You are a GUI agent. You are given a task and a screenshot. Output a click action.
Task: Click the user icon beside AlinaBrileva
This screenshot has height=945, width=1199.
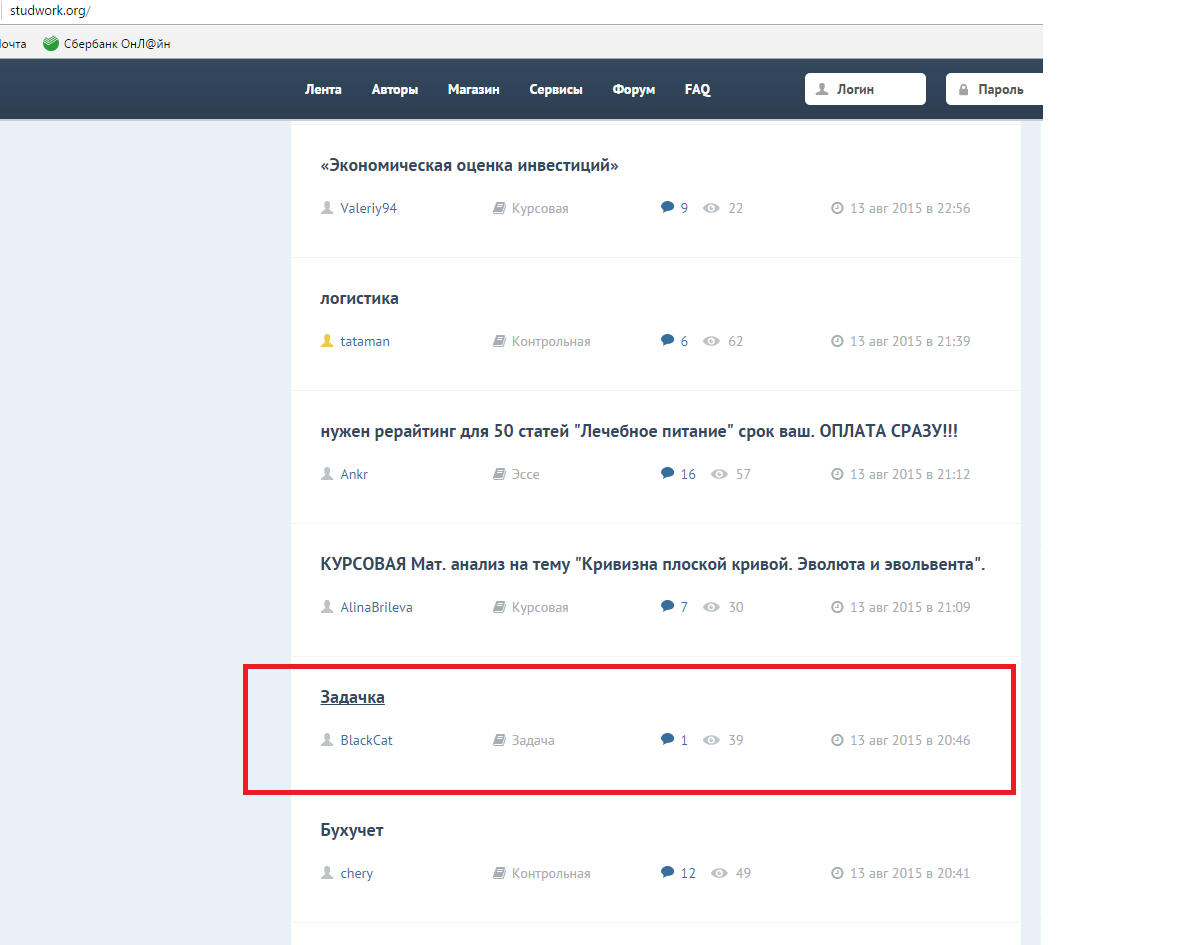click(x=327, y=606)
